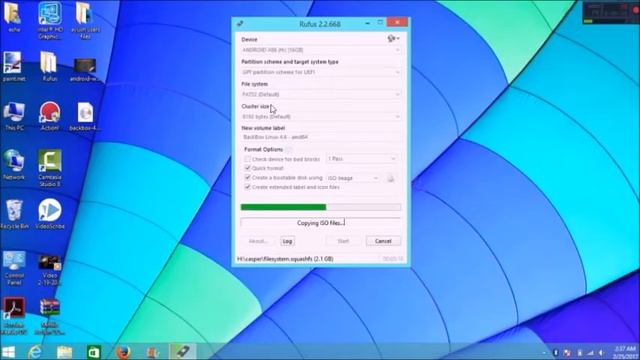
Task: Open the Recycle Bin
Action: (14, 213)
